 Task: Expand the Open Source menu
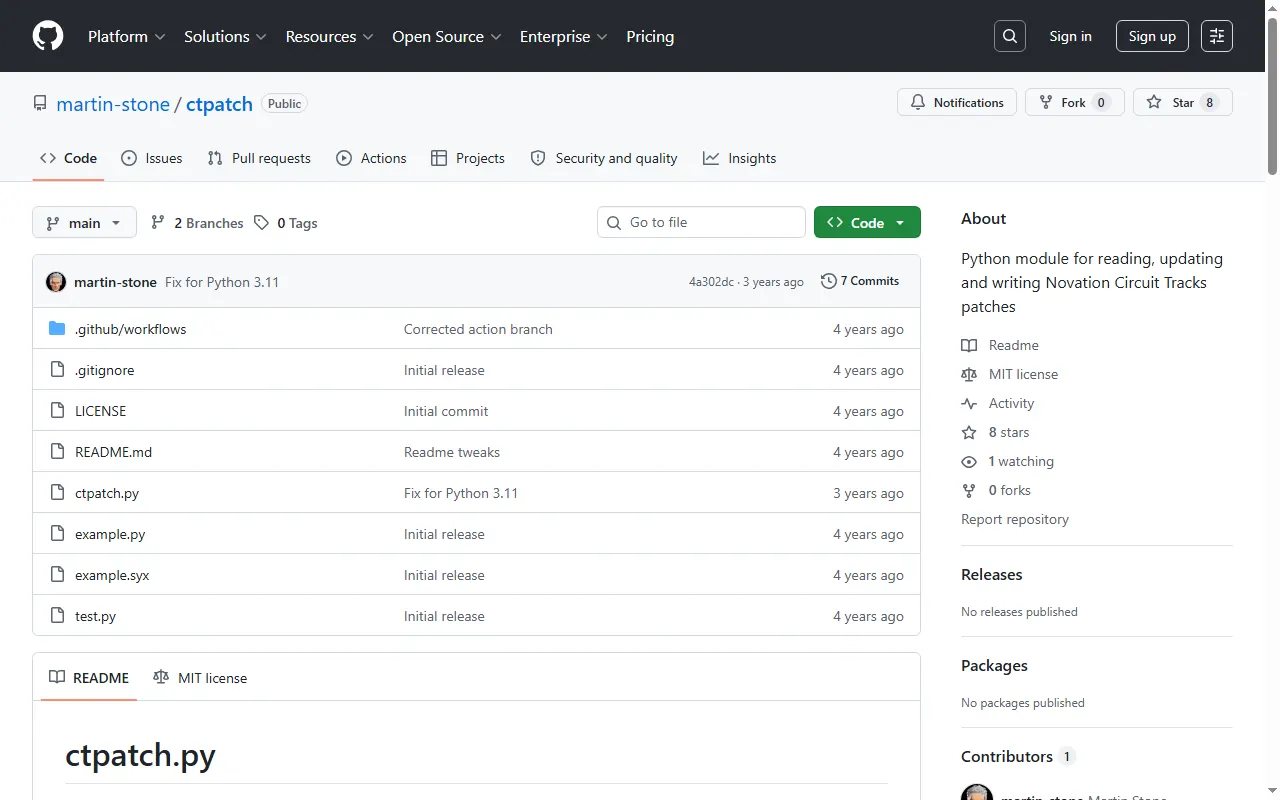(446, 36)
